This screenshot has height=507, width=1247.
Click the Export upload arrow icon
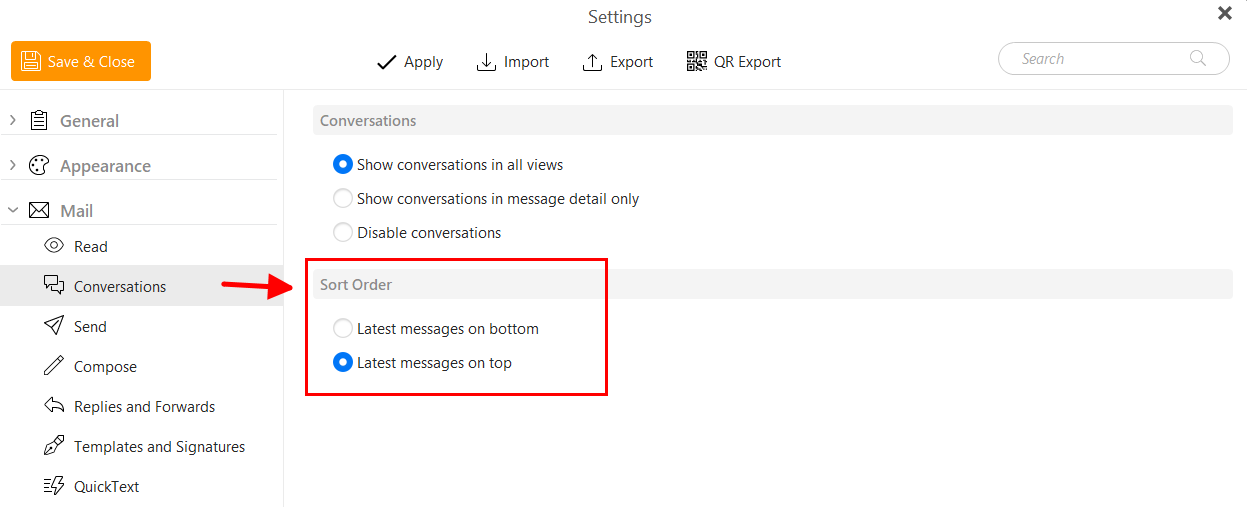click(x=592, y=62)
